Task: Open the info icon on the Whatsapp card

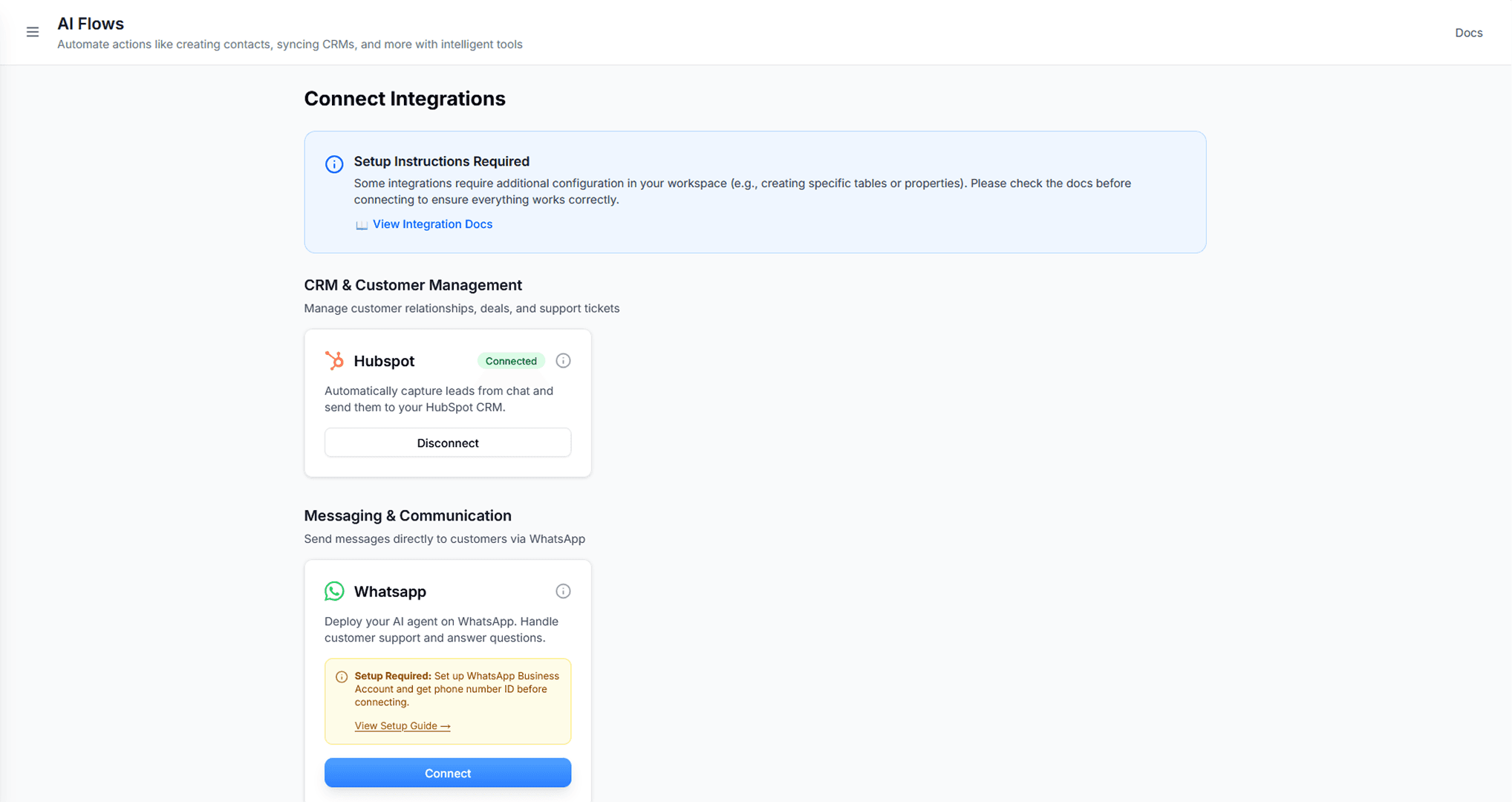Action: pyautogui.click(x=563, y=591)
